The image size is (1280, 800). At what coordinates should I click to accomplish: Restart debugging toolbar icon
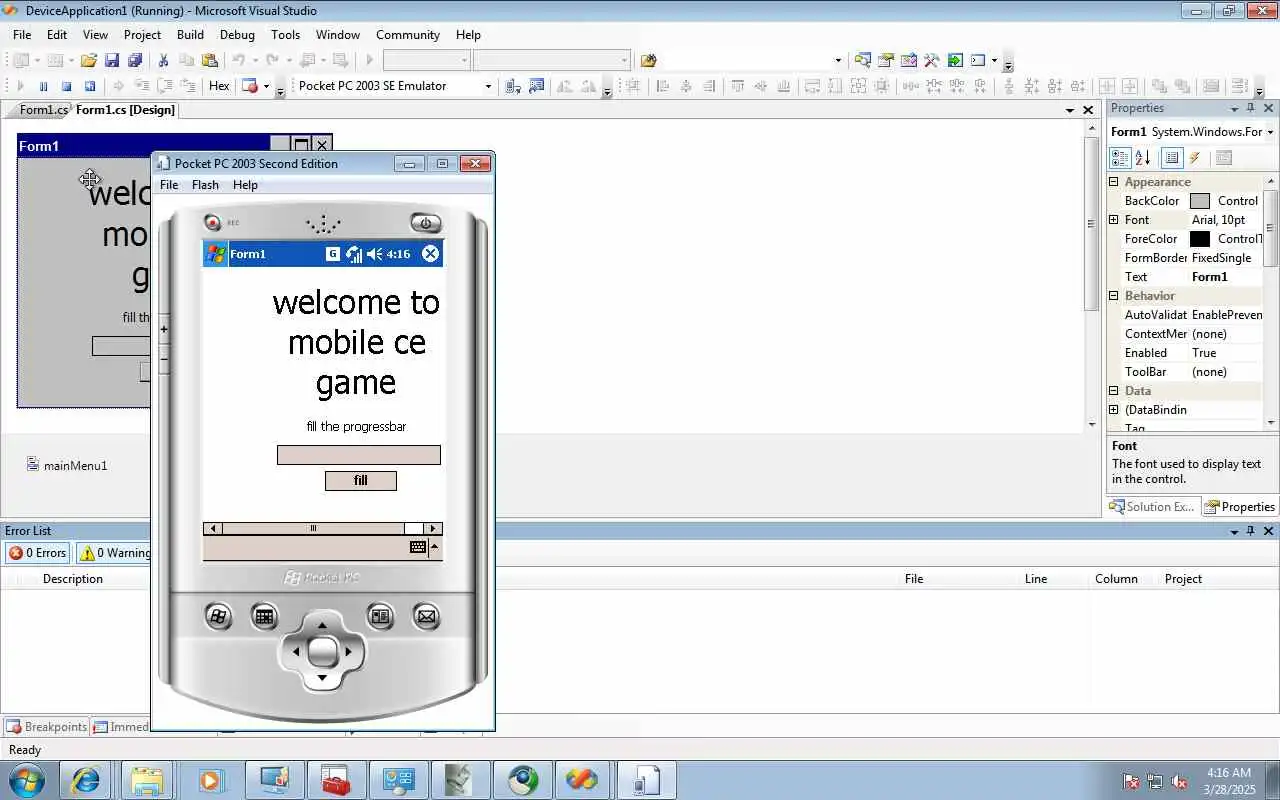(89, 86)
